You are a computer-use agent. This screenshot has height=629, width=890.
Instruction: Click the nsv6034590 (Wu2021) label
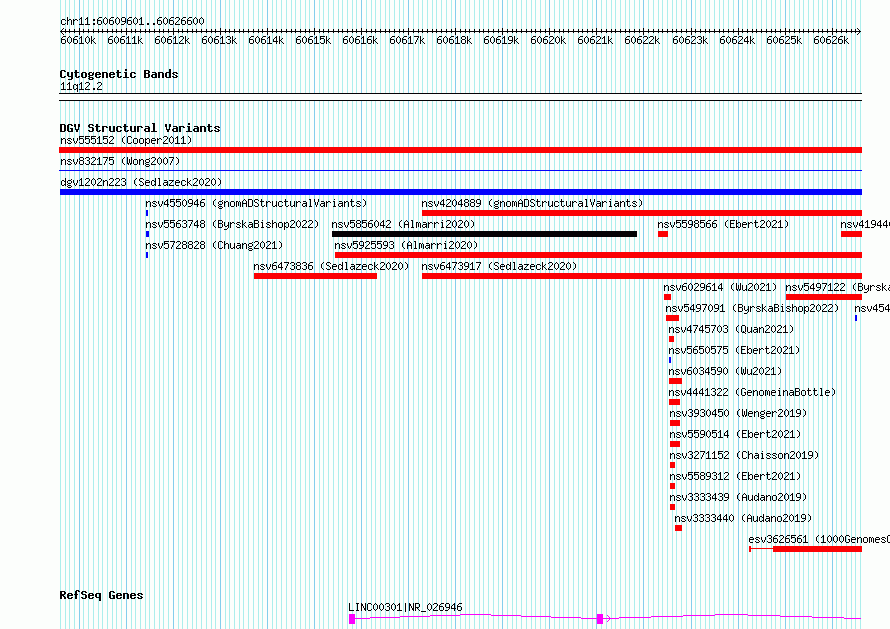click(725, 371)
